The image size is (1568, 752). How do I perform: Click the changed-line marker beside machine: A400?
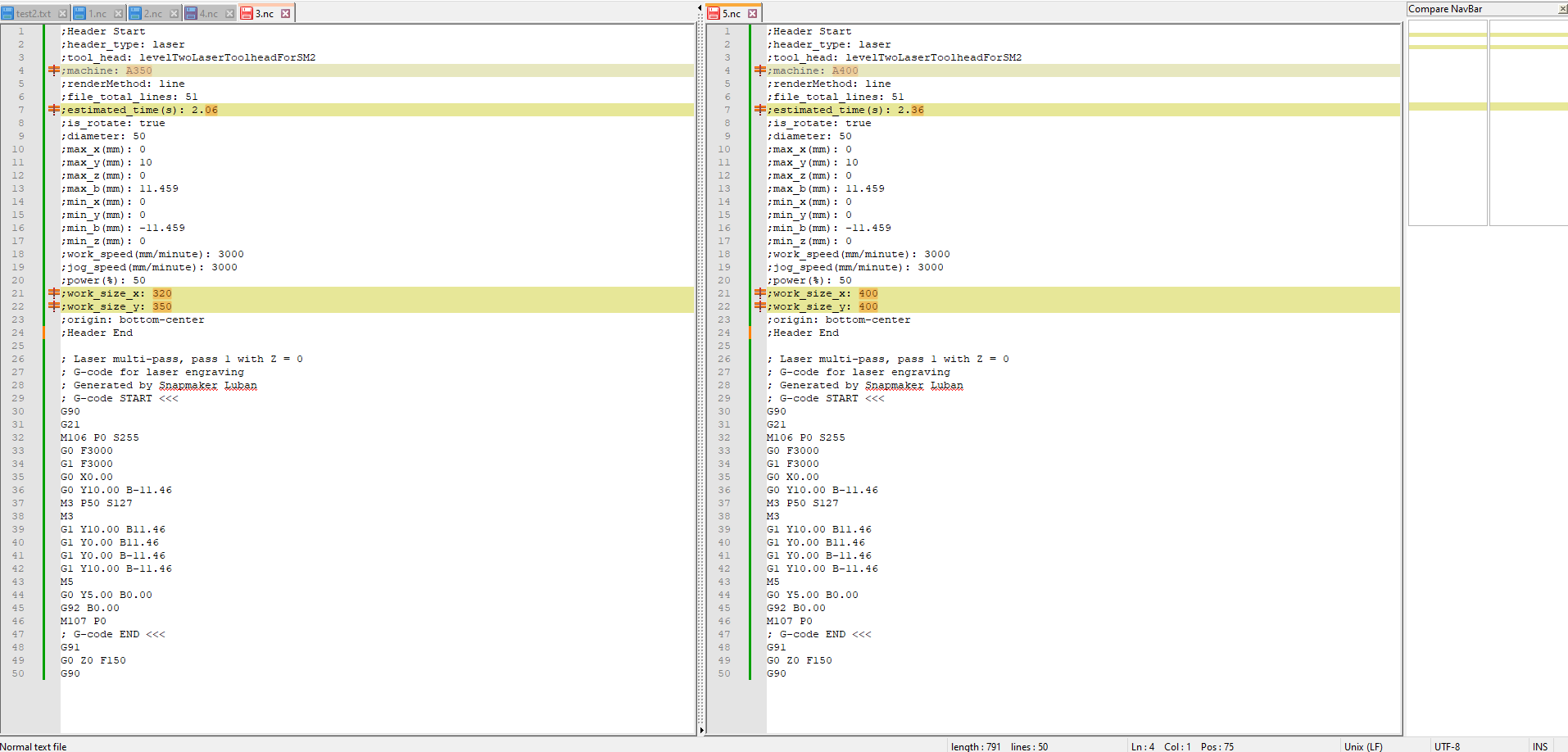tap(759, 70)
